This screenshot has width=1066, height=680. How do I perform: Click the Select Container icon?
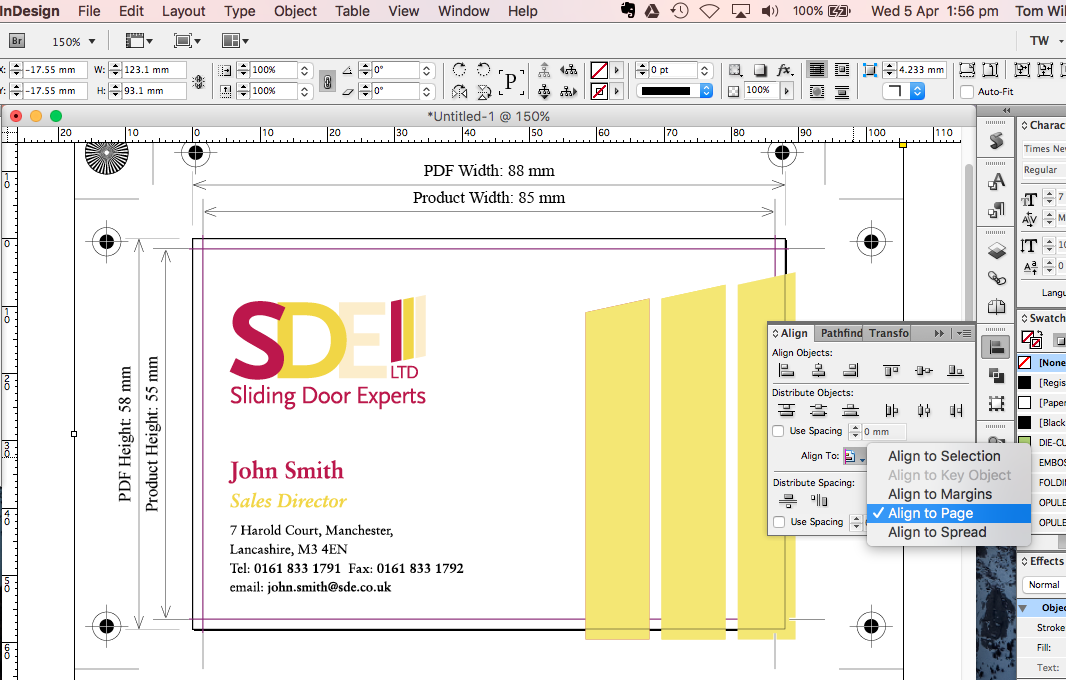click(545, 69)
